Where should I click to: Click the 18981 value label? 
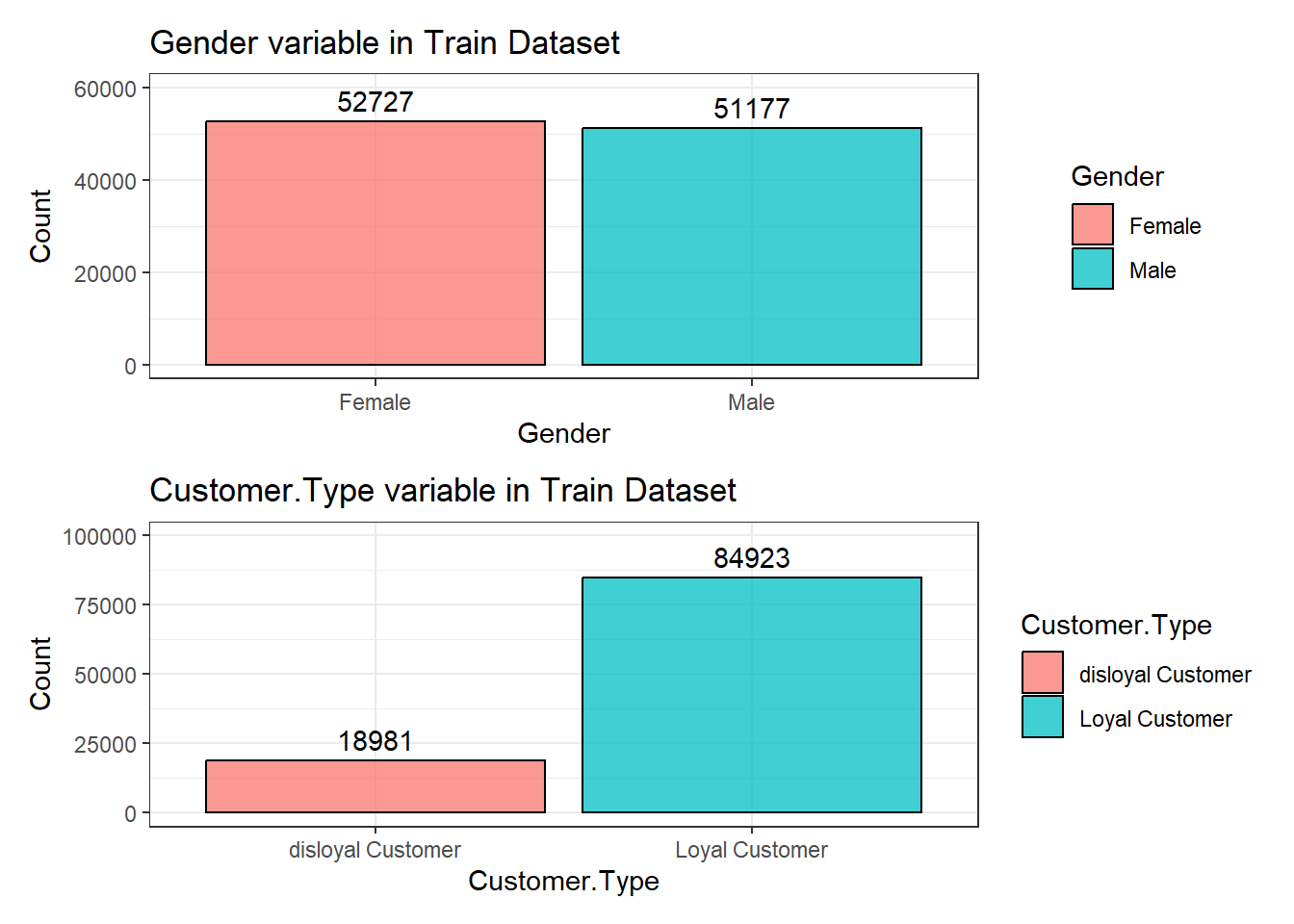tap(375, 741)
